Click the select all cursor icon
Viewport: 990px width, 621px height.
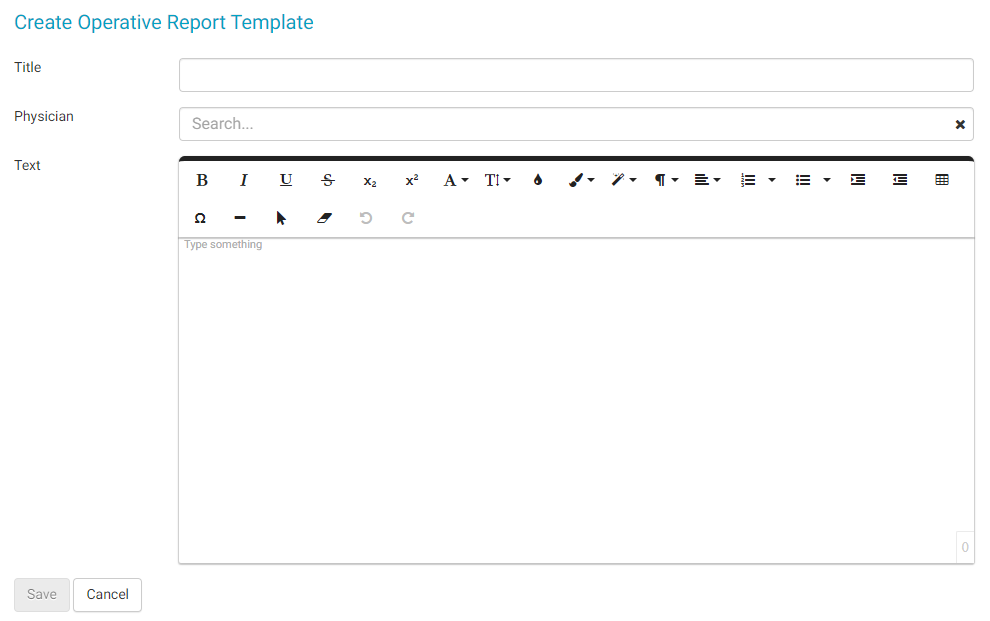coord(282,218)
